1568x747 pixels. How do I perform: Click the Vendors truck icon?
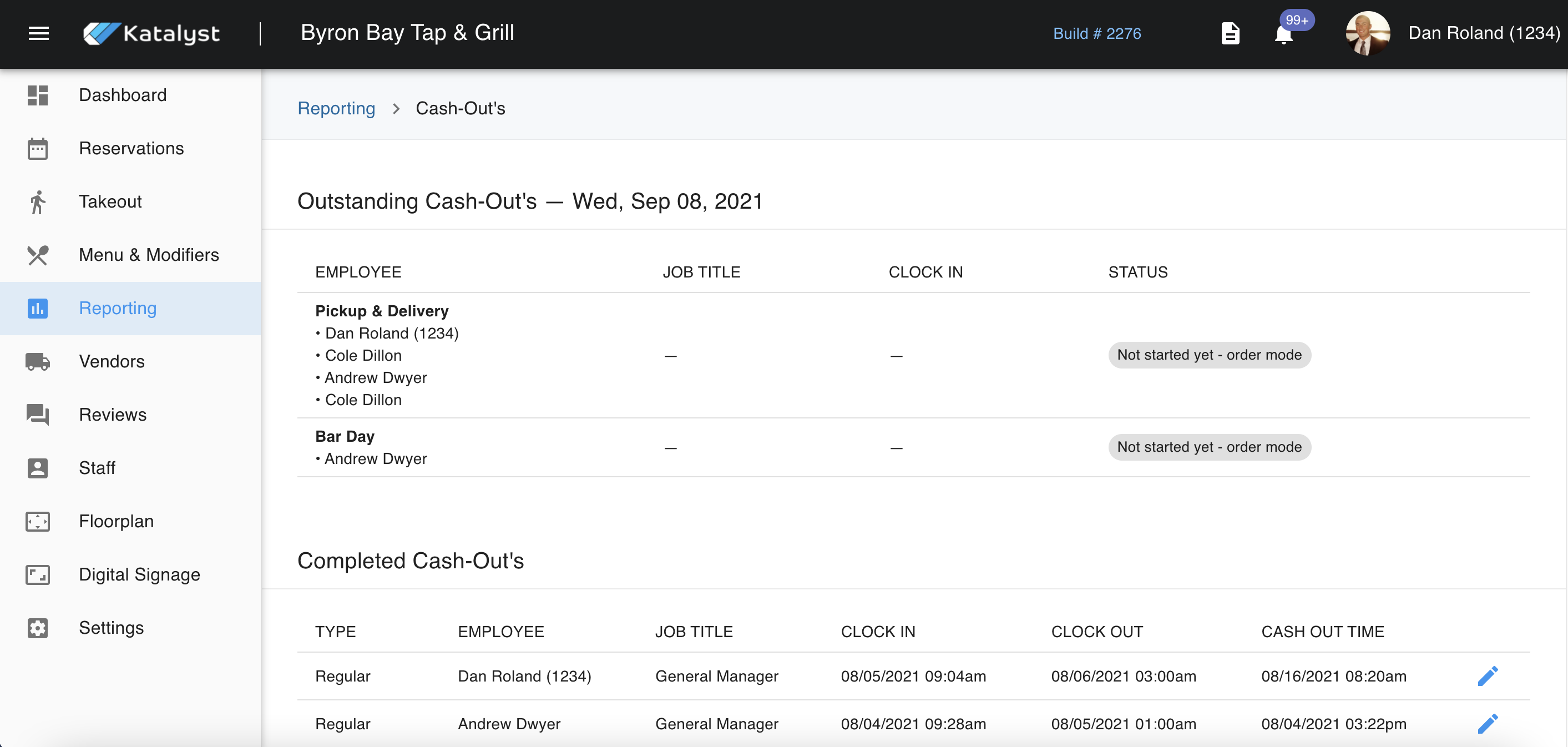click(38, 361)
